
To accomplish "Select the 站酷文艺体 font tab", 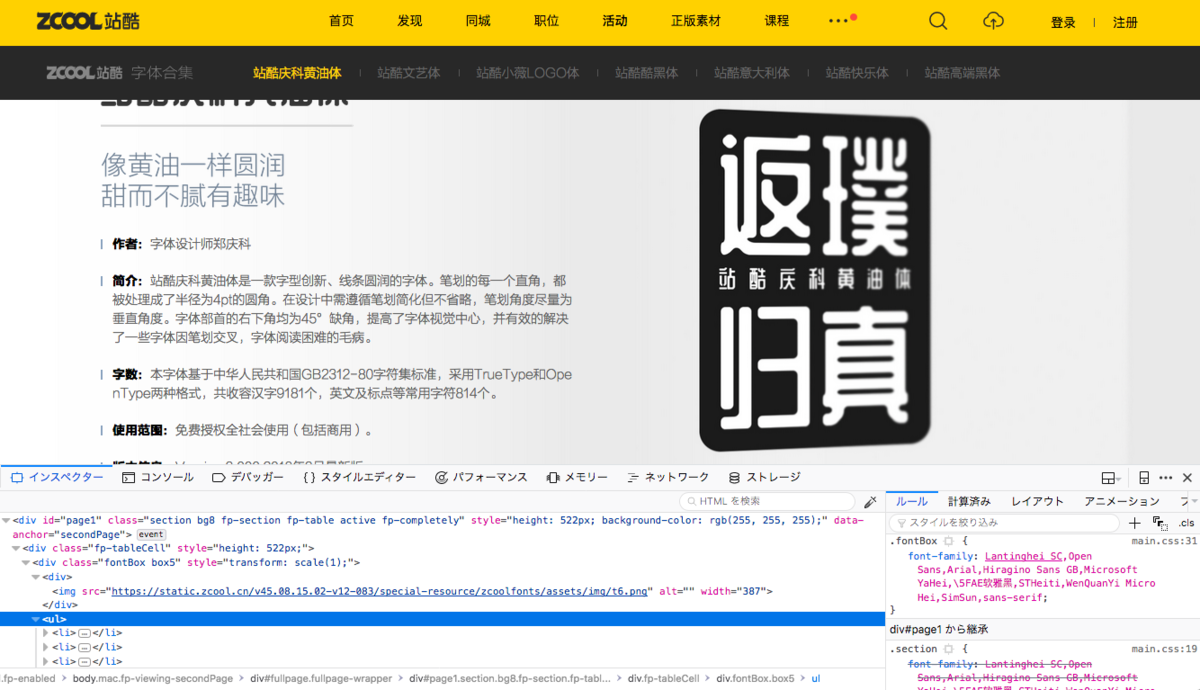I will click(x=408, y=73).
